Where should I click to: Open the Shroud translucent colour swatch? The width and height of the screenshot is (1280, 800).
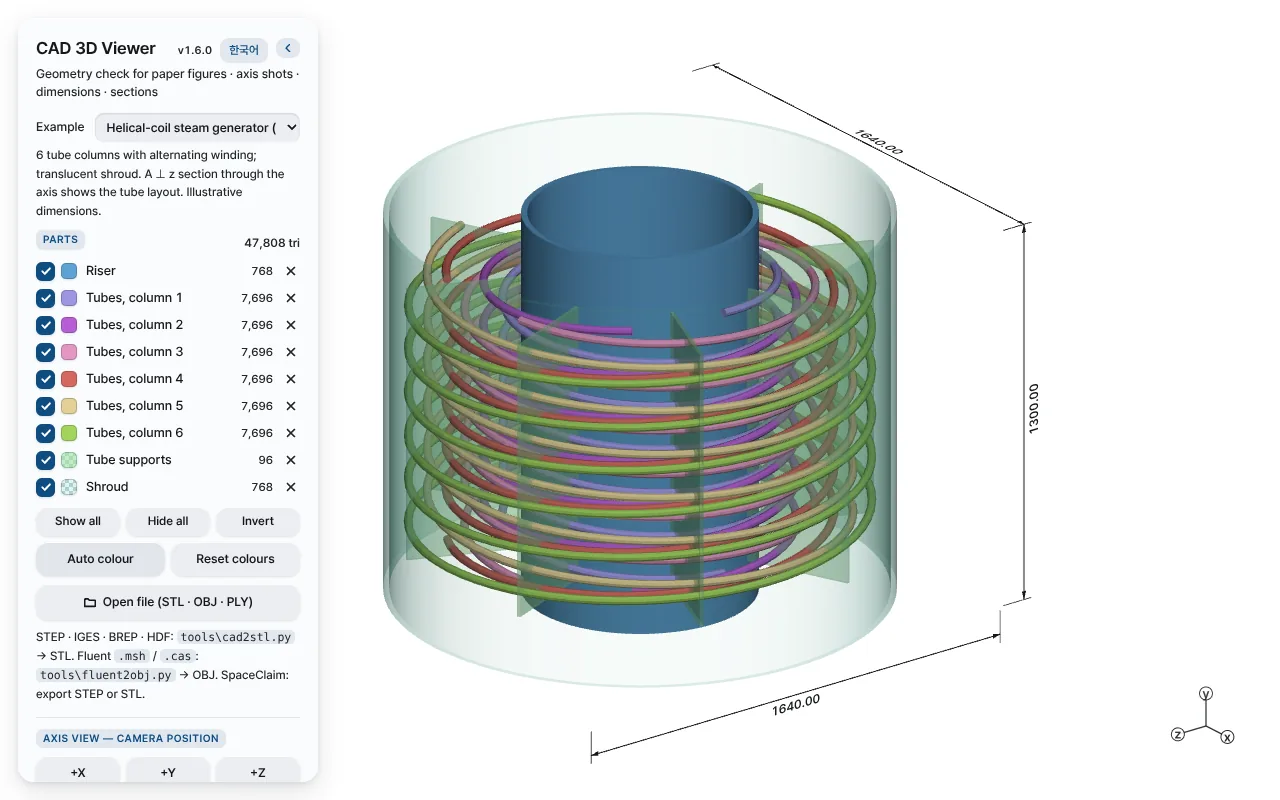point(69,487)
